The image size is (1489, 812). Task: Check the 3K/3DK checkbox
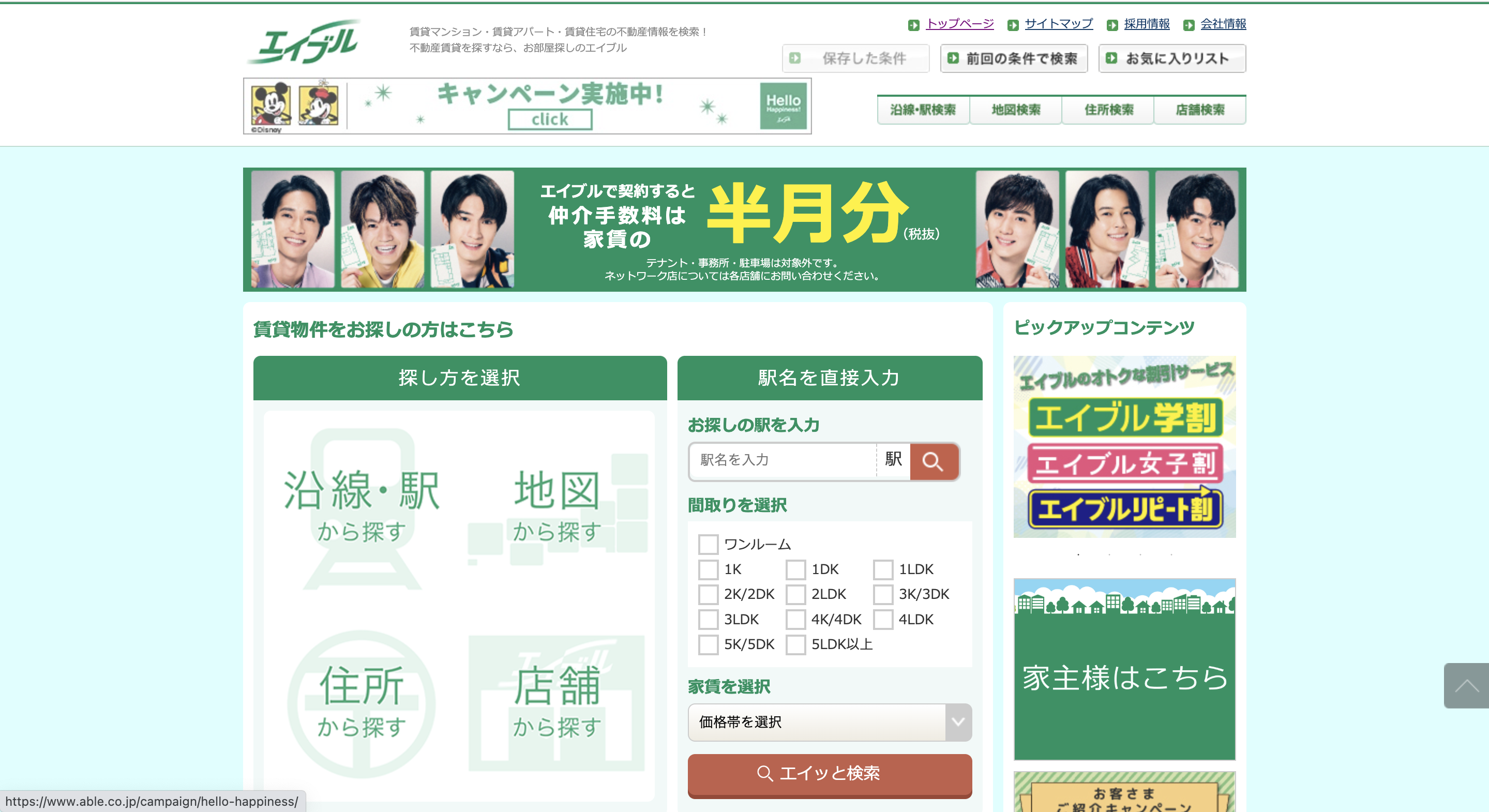coord(883,594)
